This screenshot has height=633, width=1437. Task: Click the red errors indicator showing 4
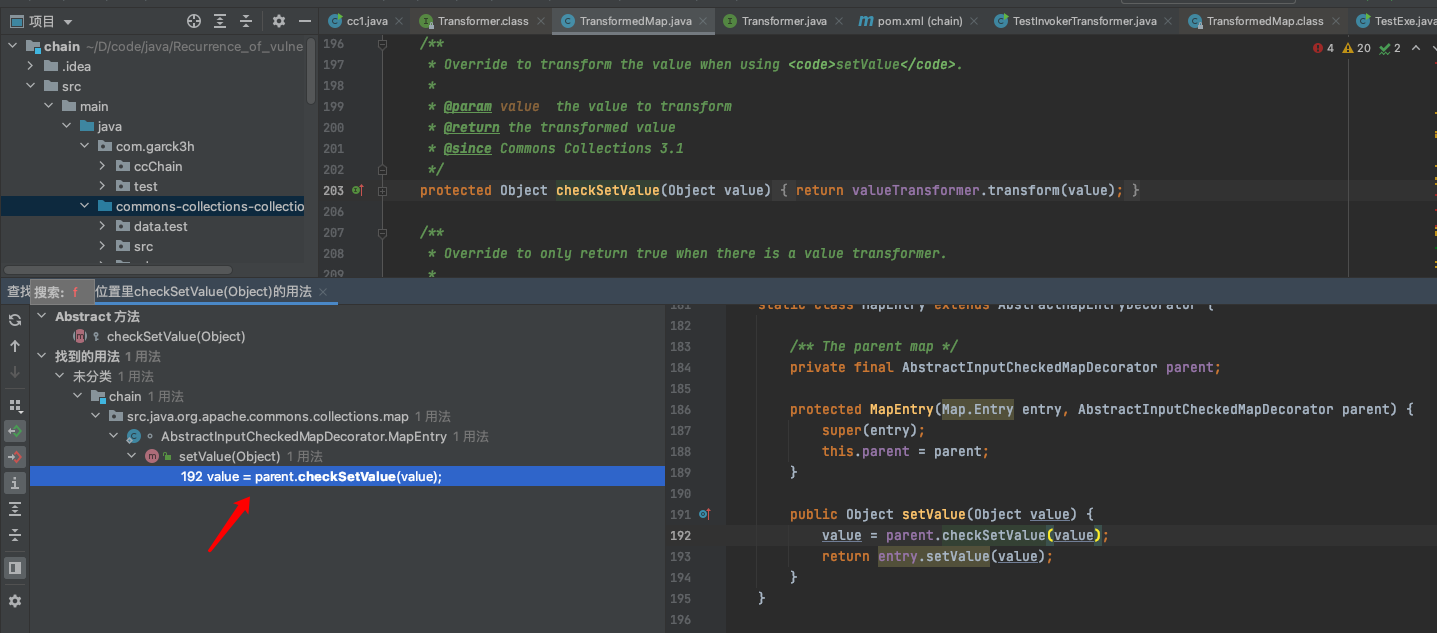click(1323, 48)
